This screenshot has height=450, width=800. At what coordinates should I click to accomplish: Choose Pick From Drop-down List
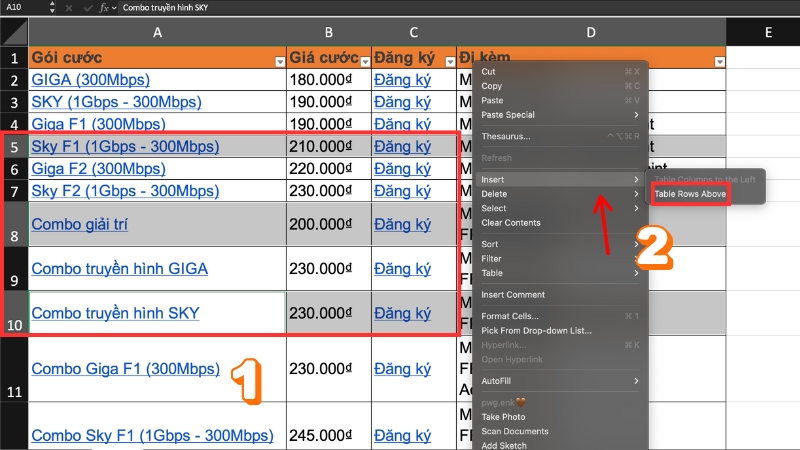tap(560, 331)
